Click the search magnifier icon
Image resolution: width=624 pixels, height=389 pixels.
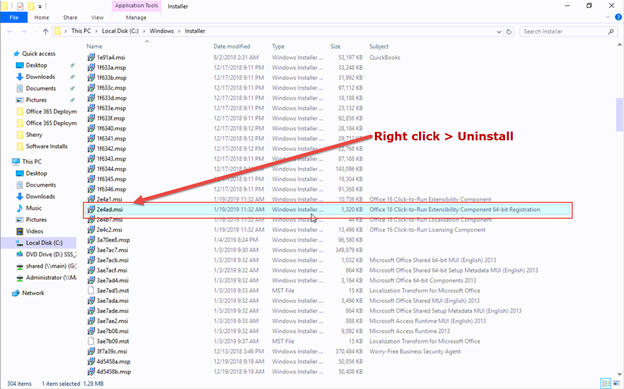click(x=611, y=31)
